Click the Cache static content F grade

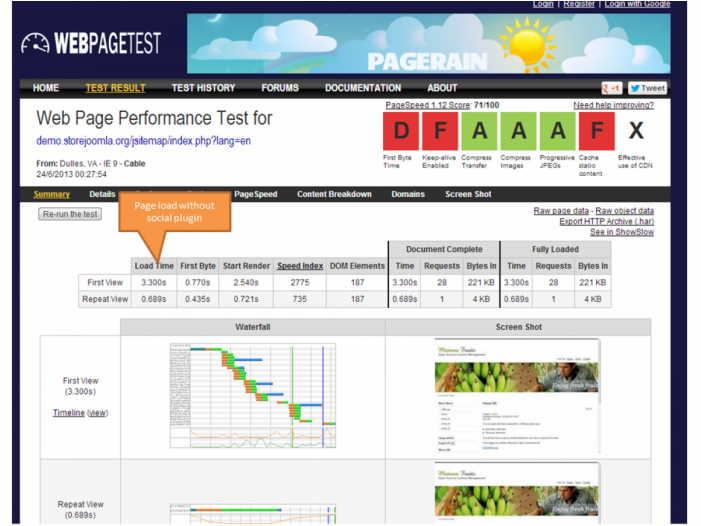point(597,130)
